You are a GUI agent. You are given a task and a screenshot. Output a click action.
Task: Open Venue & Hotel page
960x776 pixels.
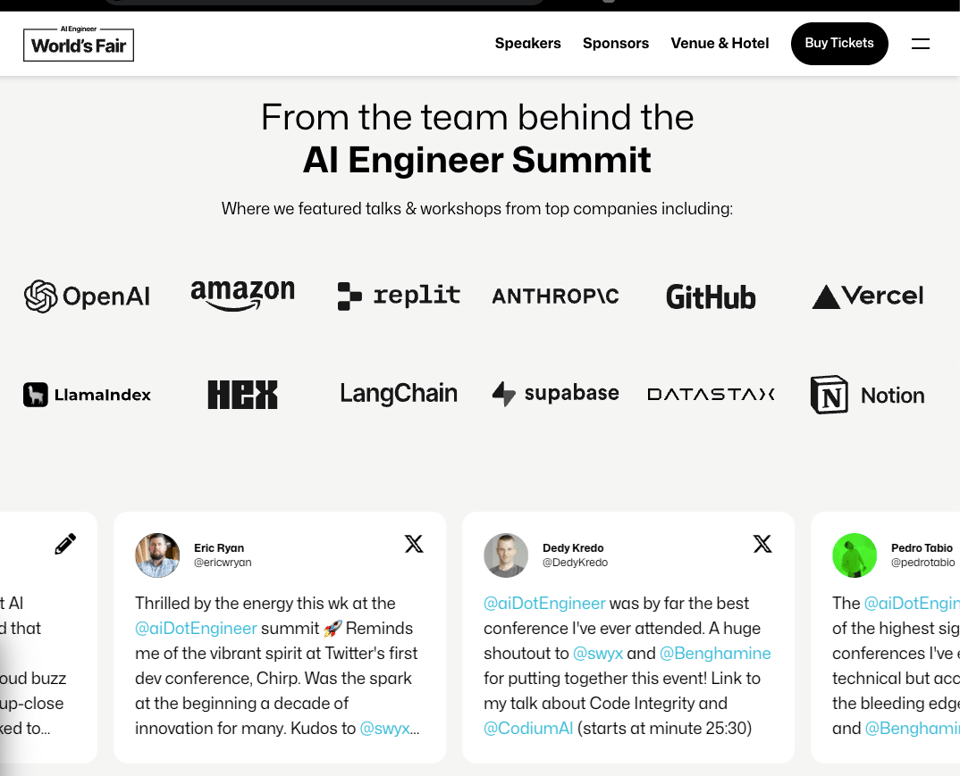click(720, 44)
